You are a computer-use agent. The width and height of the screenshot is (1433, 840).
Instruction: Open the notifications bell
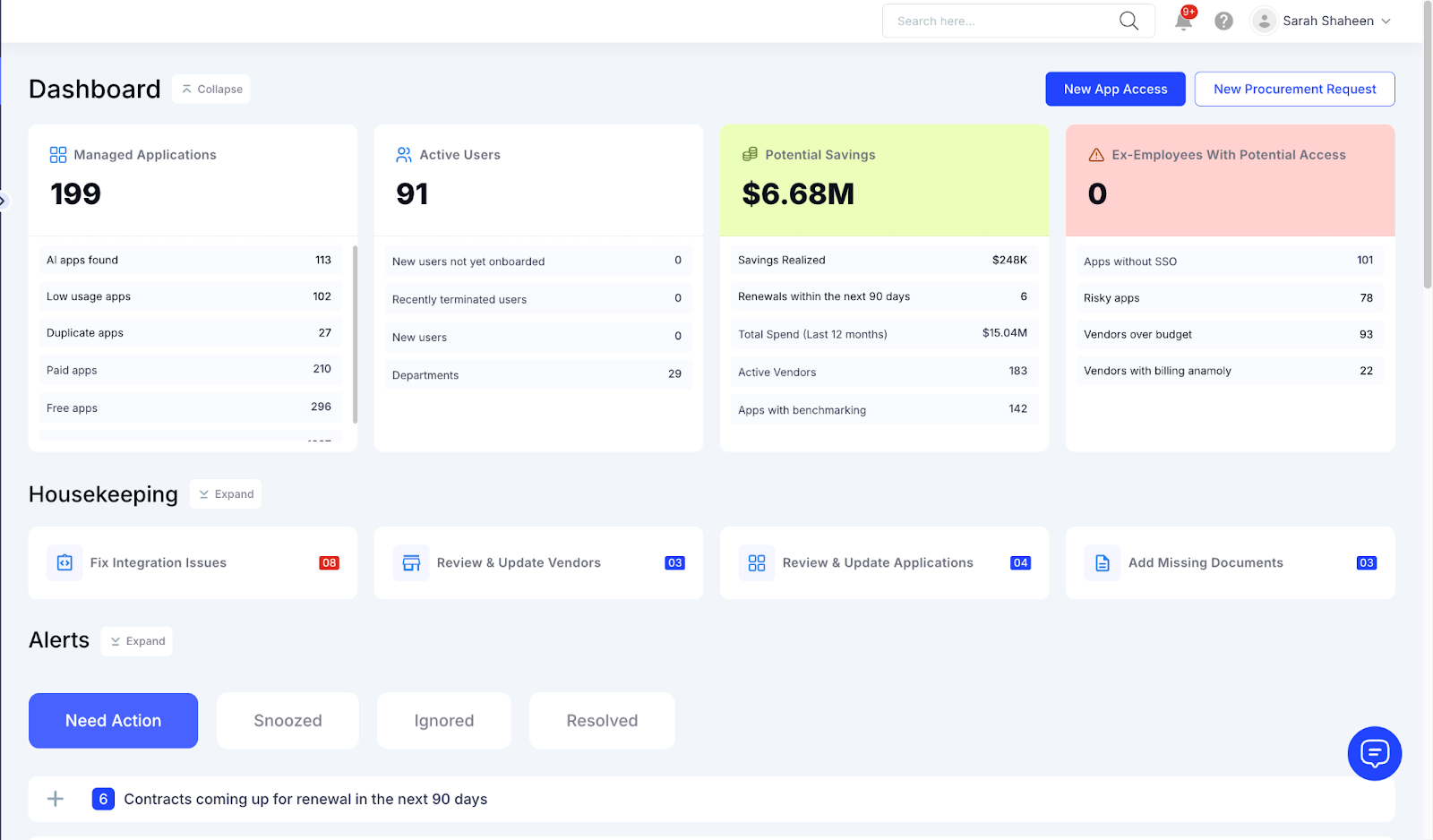tap(1182, 21)
